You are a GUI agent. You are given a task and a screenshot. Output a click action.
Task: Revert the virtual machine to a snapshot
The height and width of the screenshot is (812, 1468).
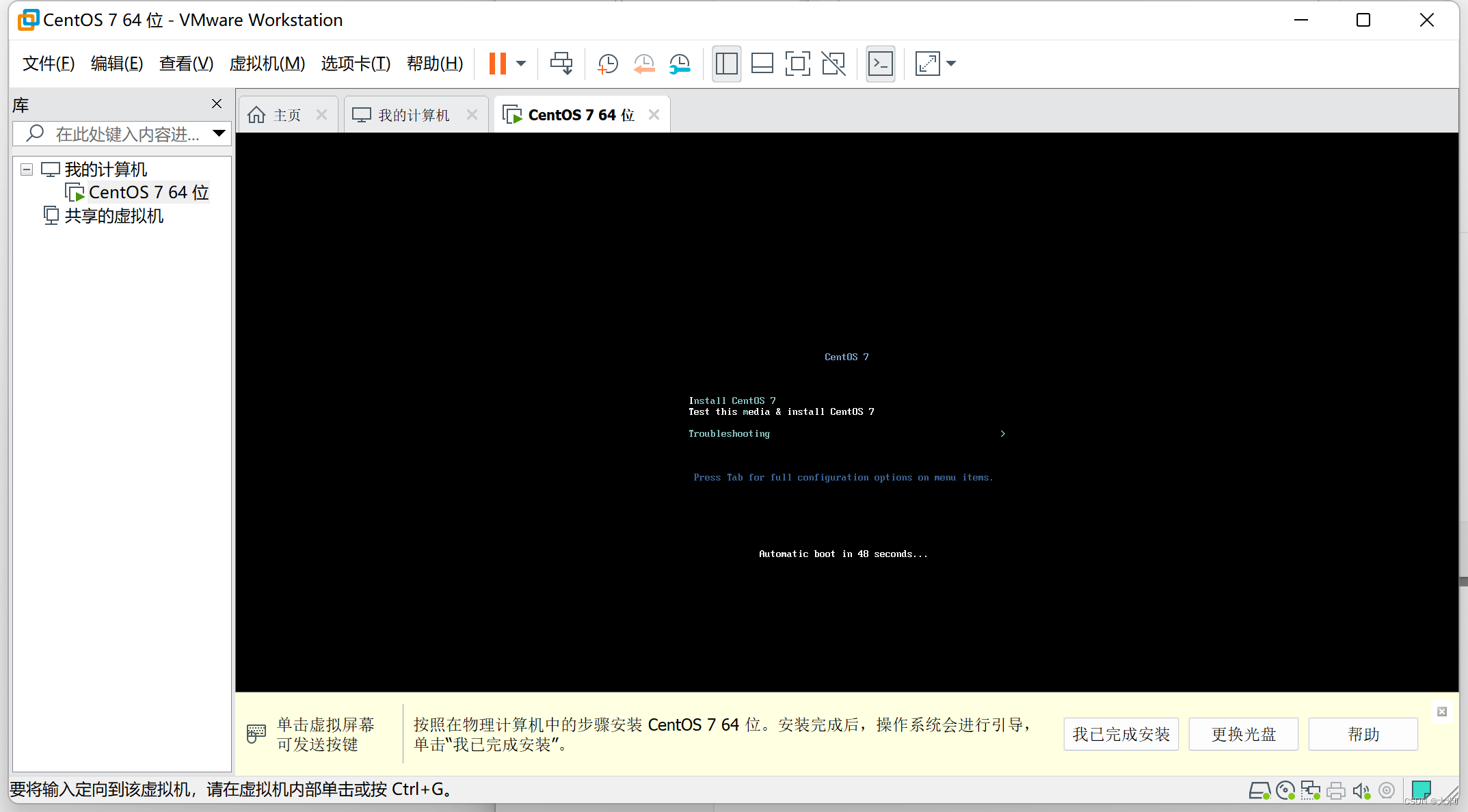coord(643,64)
